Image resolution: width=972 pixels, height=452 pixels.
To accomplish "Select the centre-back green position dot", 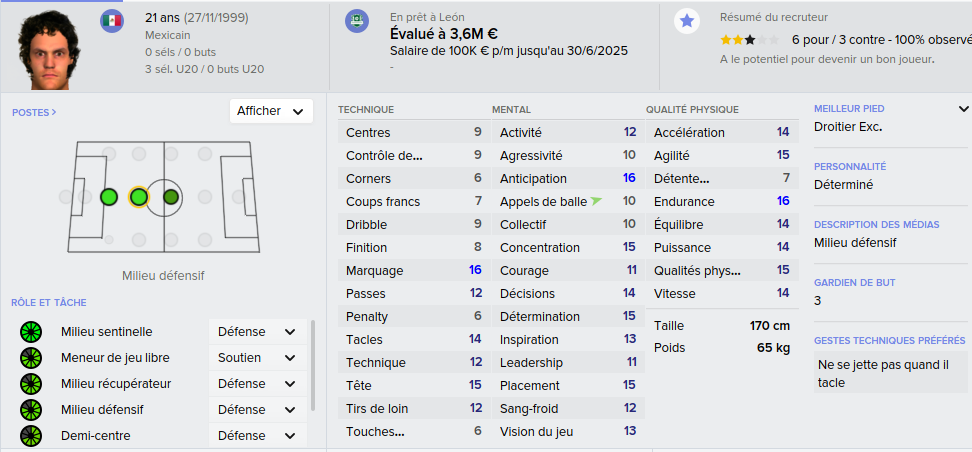I will [x=108, y=197].
